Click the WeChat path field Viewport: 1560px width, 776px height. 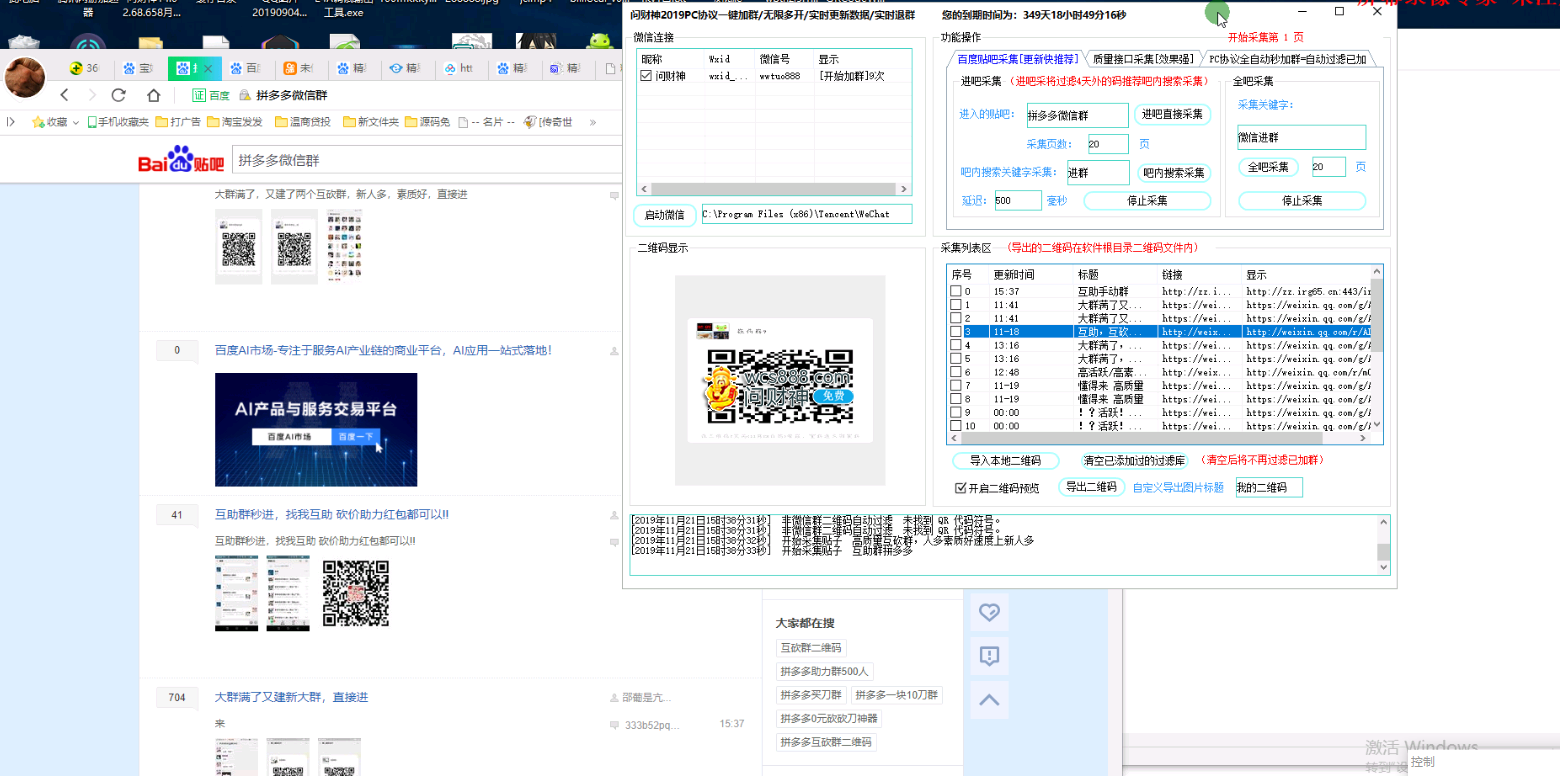pos(806,214)
